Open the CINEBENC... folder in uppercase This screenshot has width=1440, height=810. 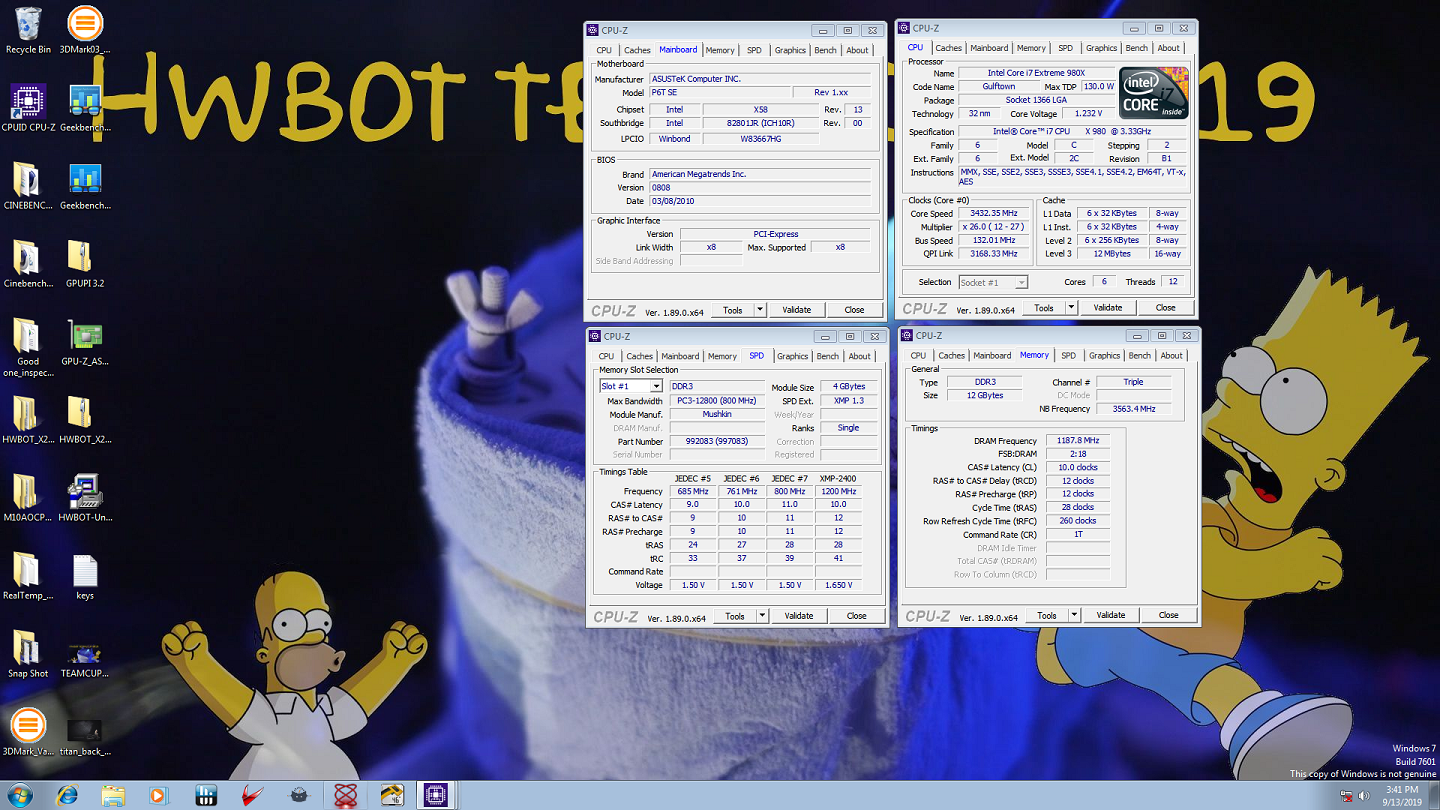click(x=28, y=186)
